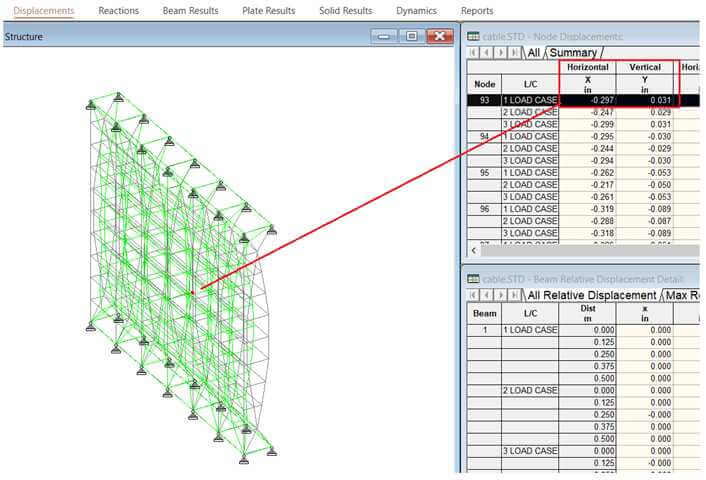Click X value -0.297 for node 93
706x480 pixels.
pyautogui.click(x=588, y=100)
